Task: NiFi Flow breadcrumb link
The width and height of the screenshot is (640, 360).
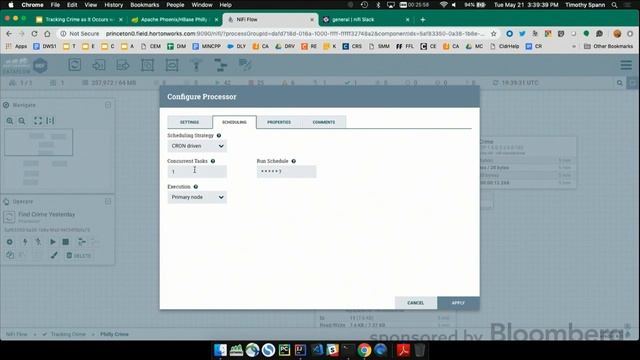Action: pyautogui.click(x=16, y=334)
